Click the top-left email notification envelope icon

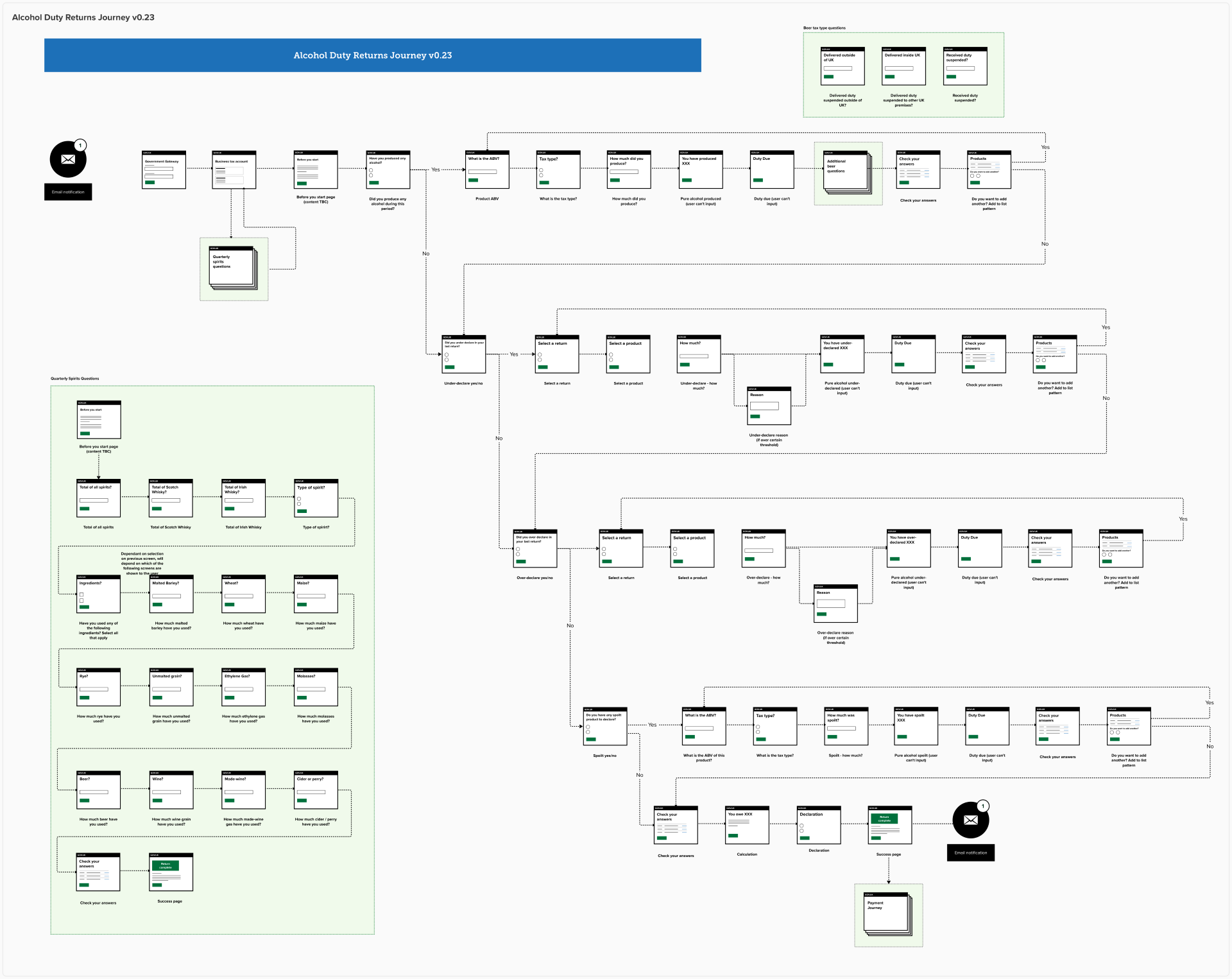coord(68,160)
